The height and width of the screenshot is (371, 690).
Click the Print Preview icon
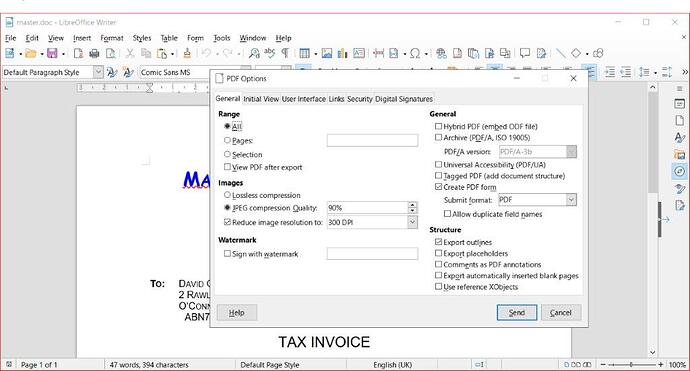point(110,53)
